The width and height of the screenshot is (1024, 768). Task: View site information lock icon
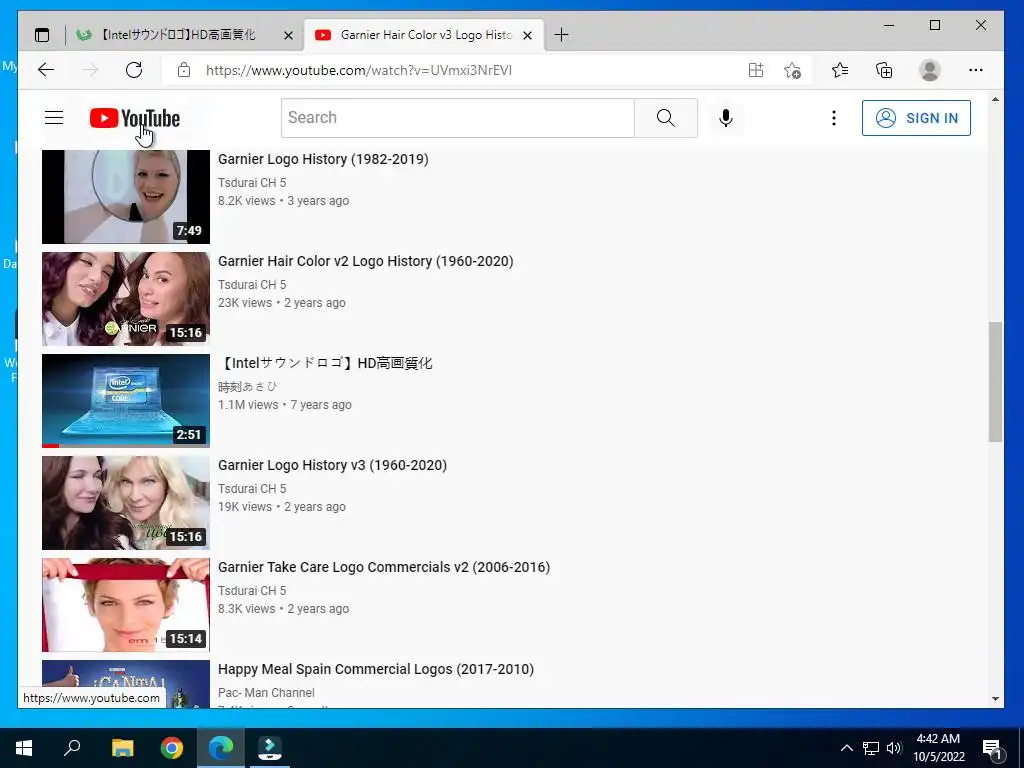pyautogui.click(x=184, y=70)
